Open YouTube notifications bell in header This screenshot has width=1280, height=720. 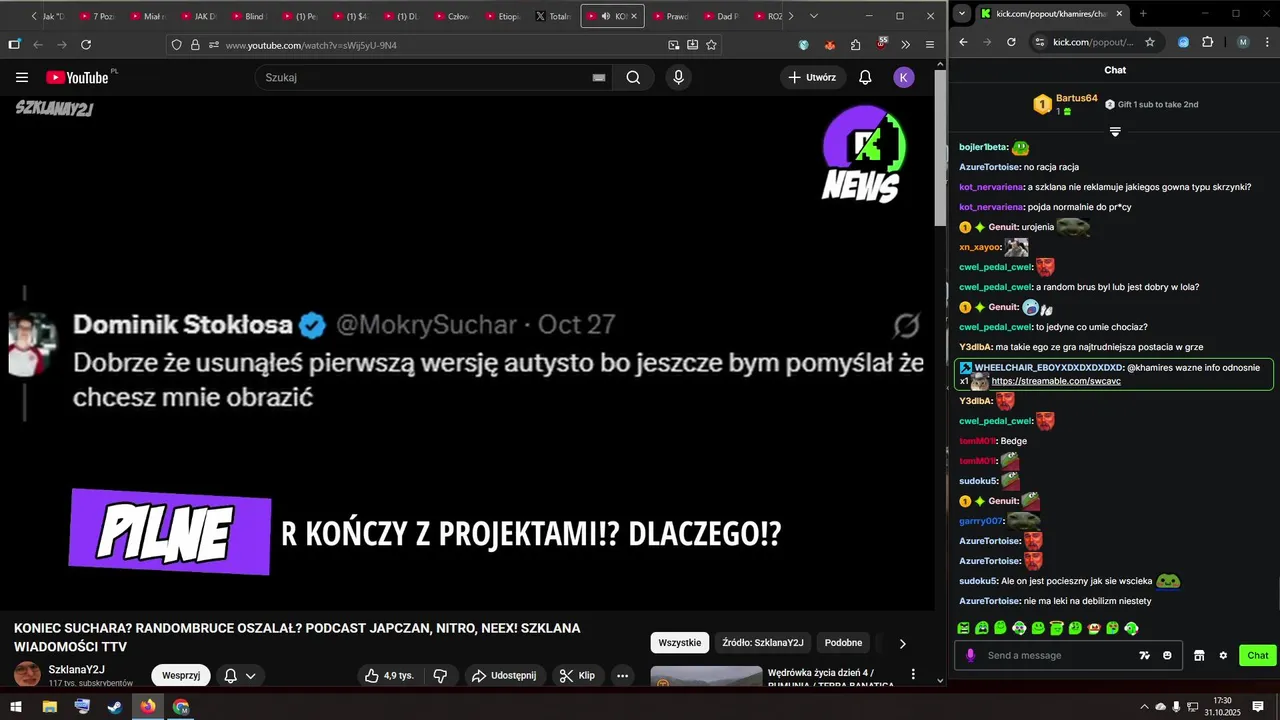pos(865,77)
